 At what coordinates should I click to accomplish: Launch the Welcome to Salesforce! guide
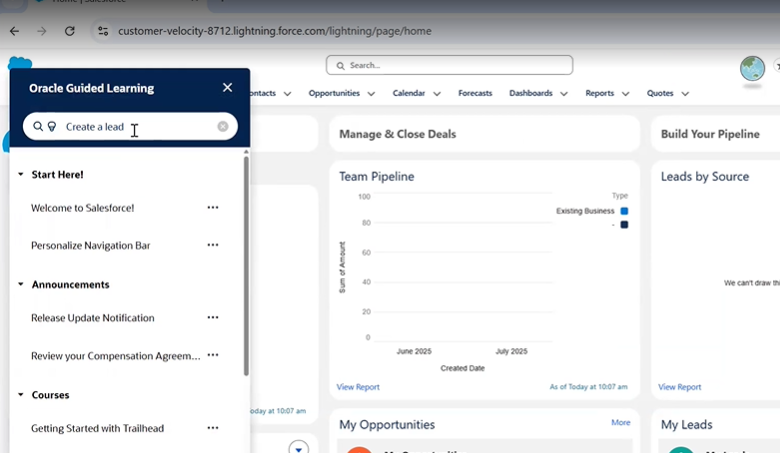[83, 208]
